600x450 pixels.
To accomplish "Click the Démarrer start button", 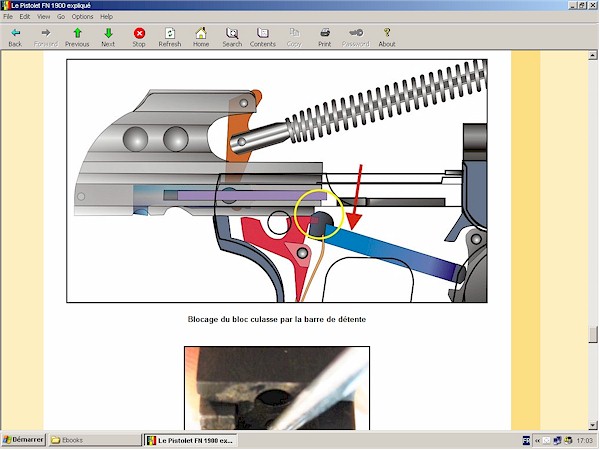I will click(24, 440).
